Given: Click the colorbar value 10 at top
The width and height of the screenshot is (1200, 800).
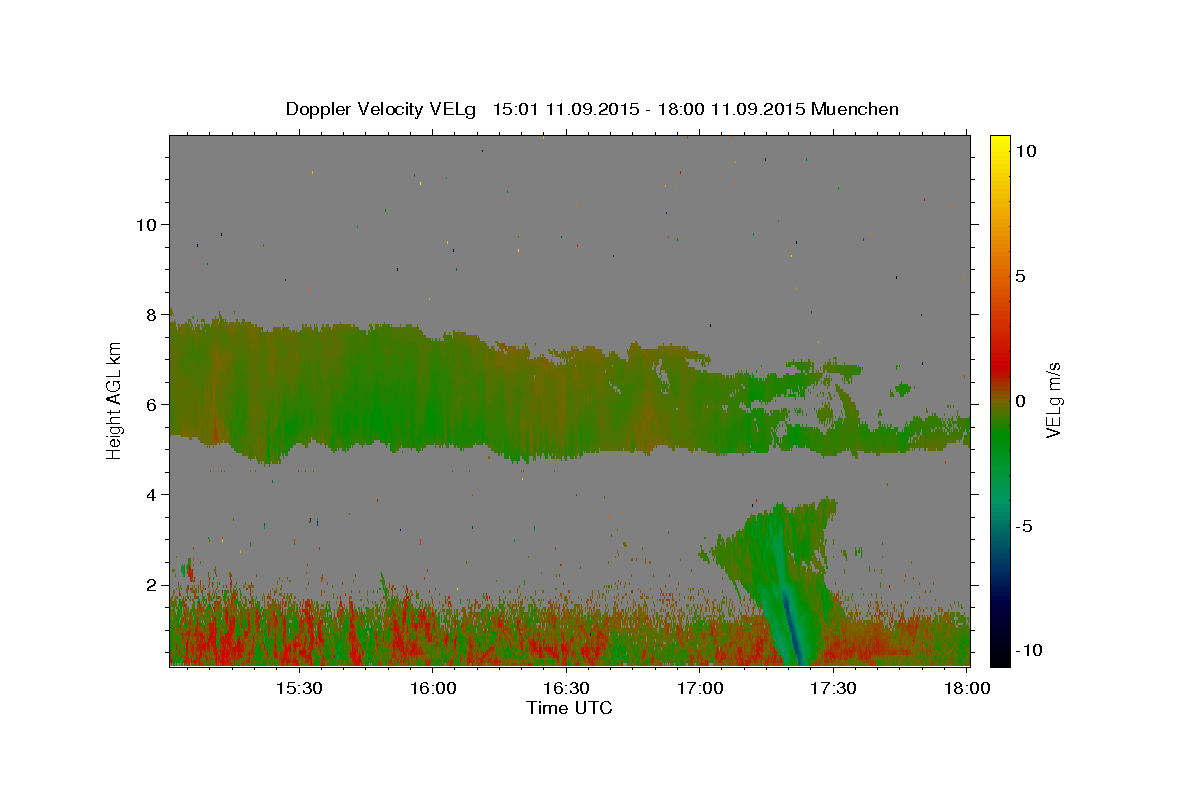Looking at the screenshot, I should [x=1025, y=151].
